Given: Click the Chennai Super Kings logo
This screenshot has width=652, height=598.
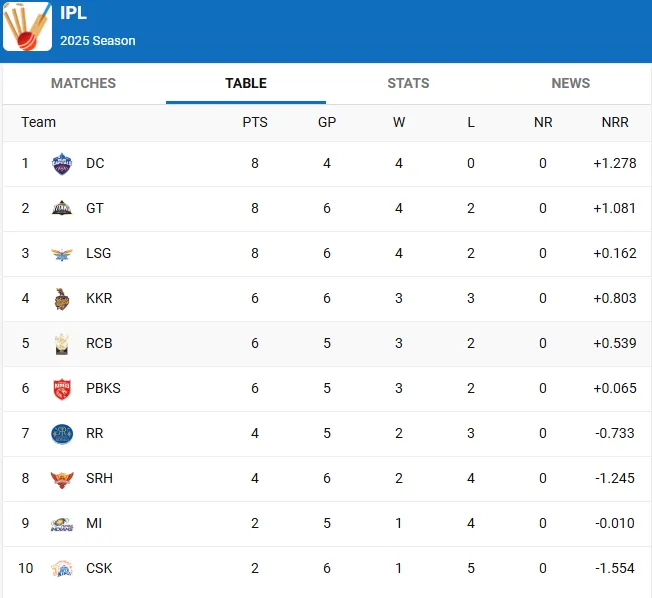Looking at the screenshot, I should [62, 568].
